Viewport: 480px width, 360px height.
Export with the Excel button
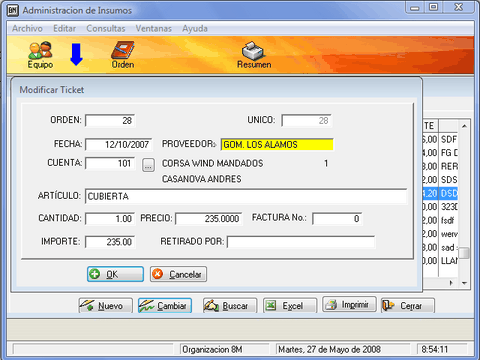click(x=290, y=305)
